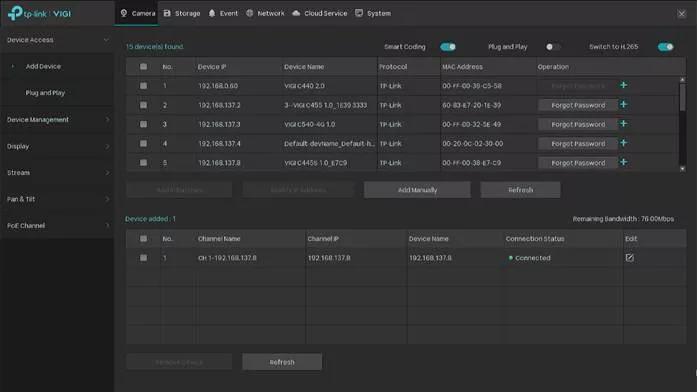Open the Cloud Service tab
The width and height of the screenshot is (697, 392).
click(320, 13)
